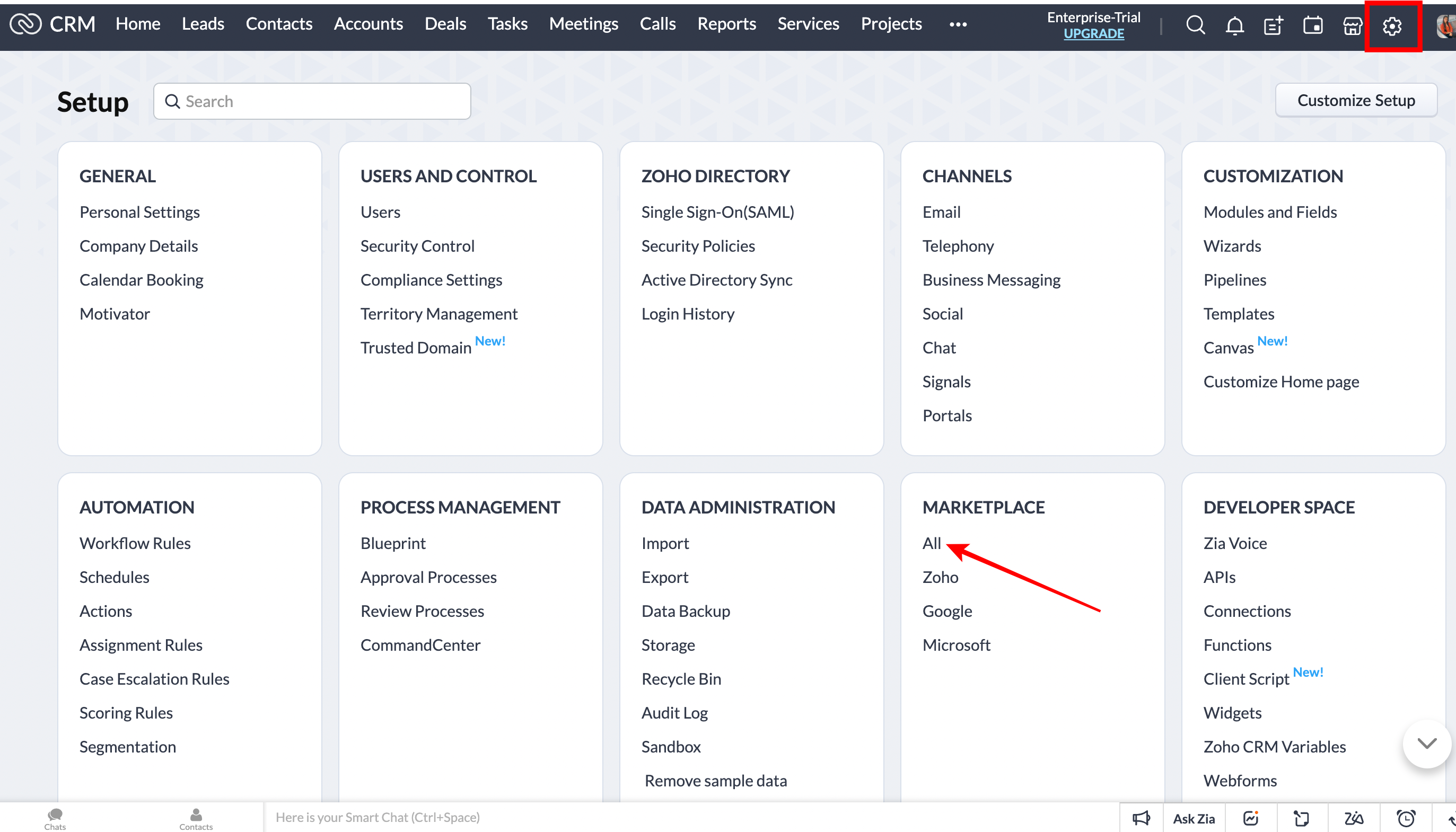The height and width of the screenshot is (832, 1456).
Task: Click the Zia handwriting icon in bottom bar
Action: [1353, 818]
